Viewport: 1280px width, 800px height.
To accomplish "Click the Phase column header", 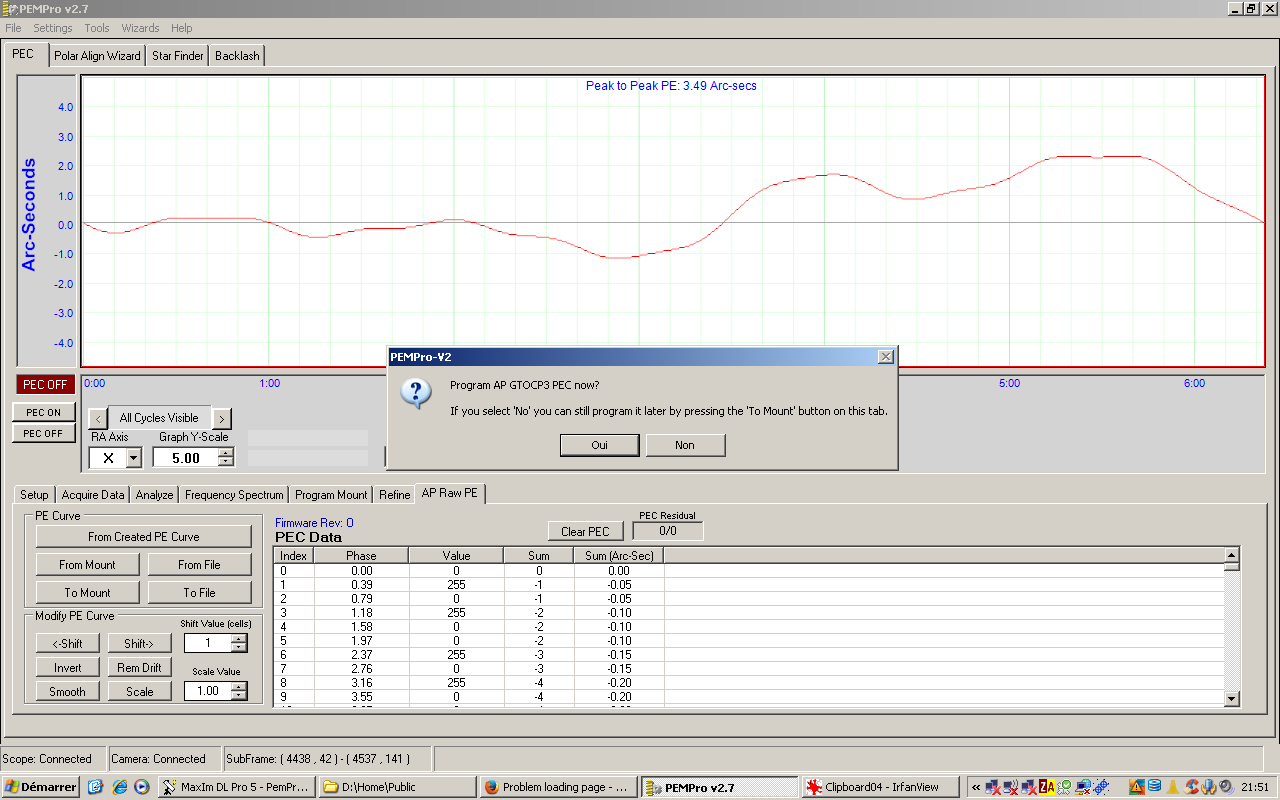I will 361,556.
